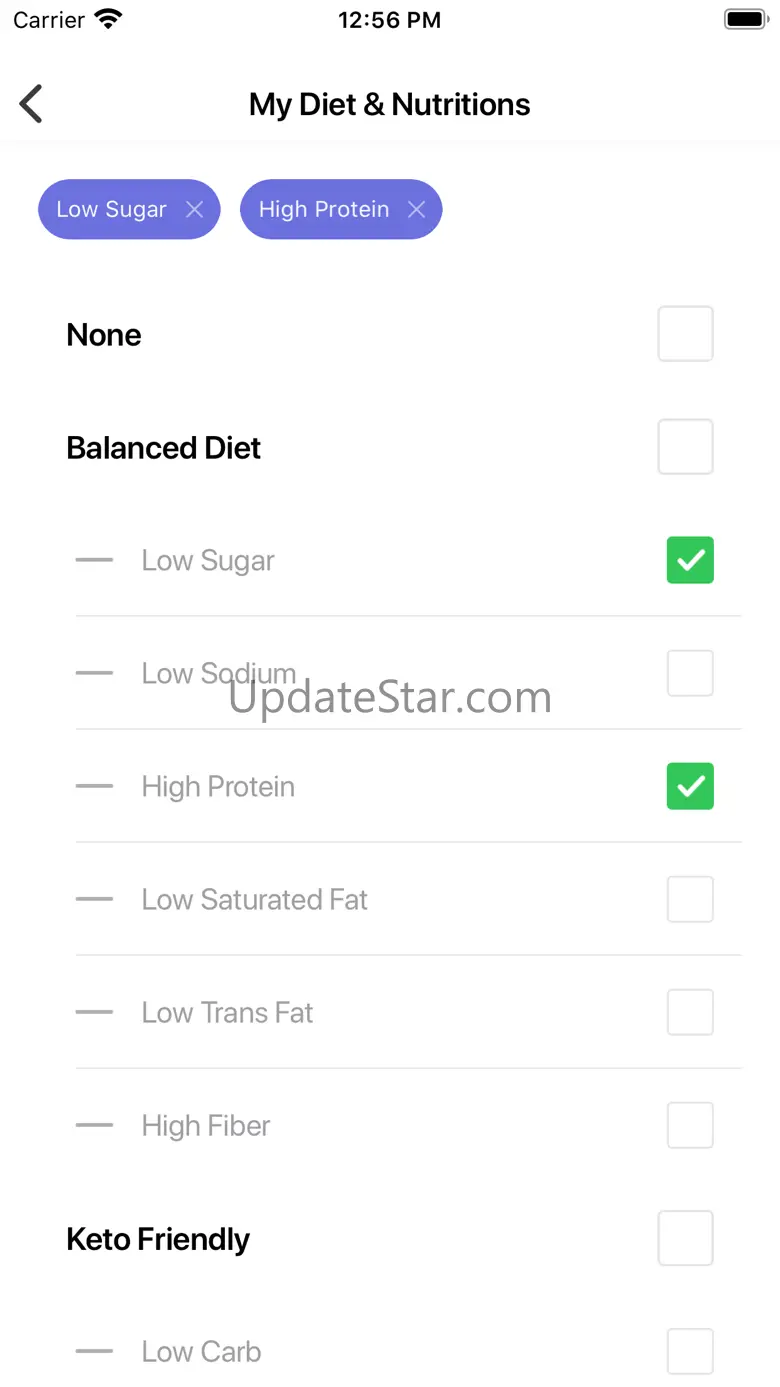
Task: Tick the Low Carb checkbox
Action: (690, 1351)
